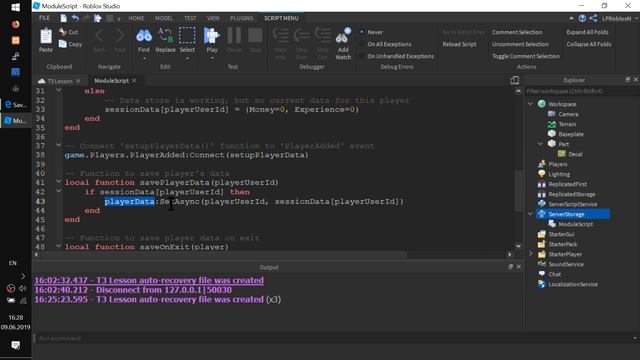Navigate Back with the arrow icon
This screenshot has width=640, height=360.
pyautogui.click(x=99, y=36)
